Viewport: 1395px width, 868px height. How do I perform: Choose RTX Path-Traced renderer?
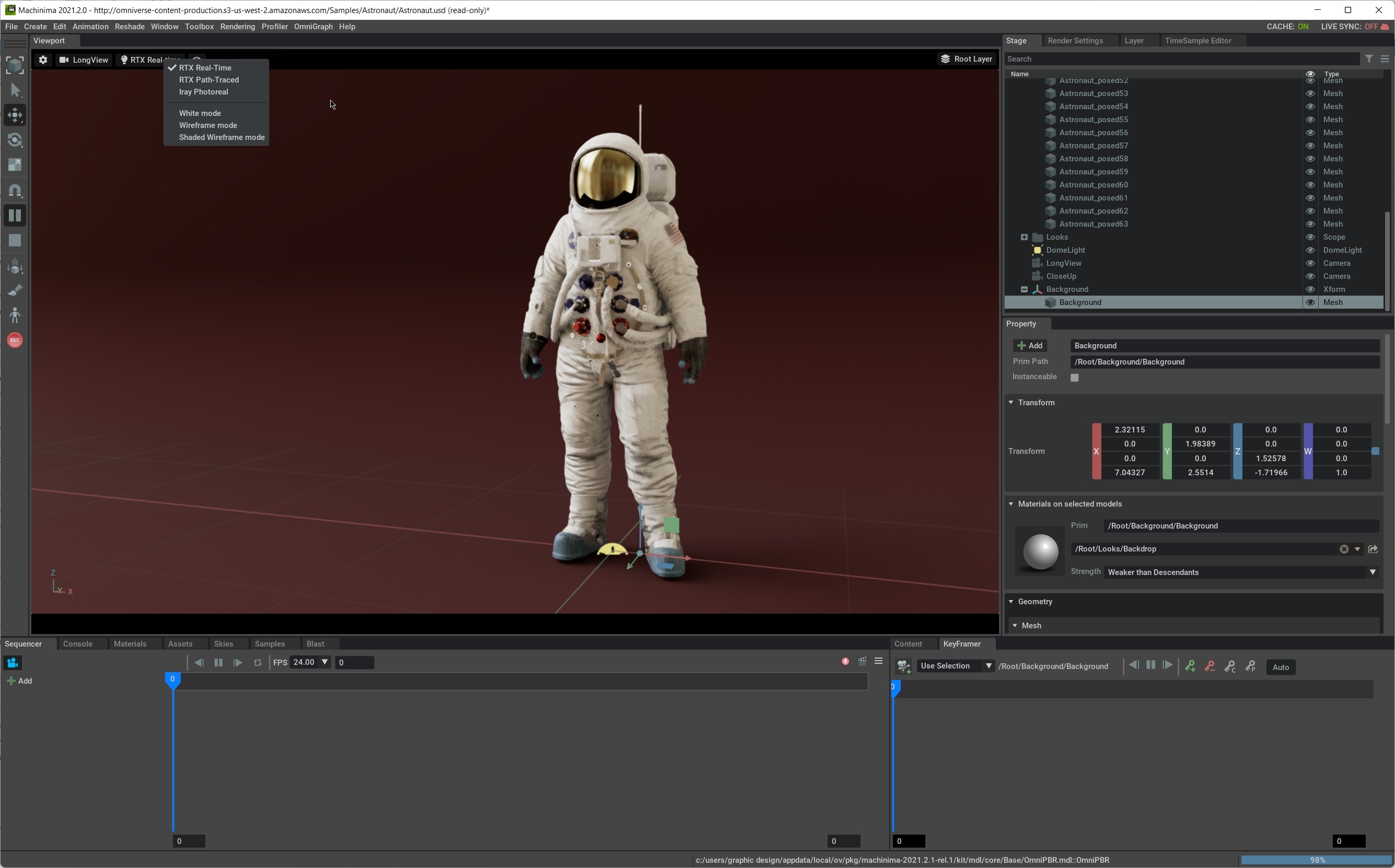click(208, 80)
